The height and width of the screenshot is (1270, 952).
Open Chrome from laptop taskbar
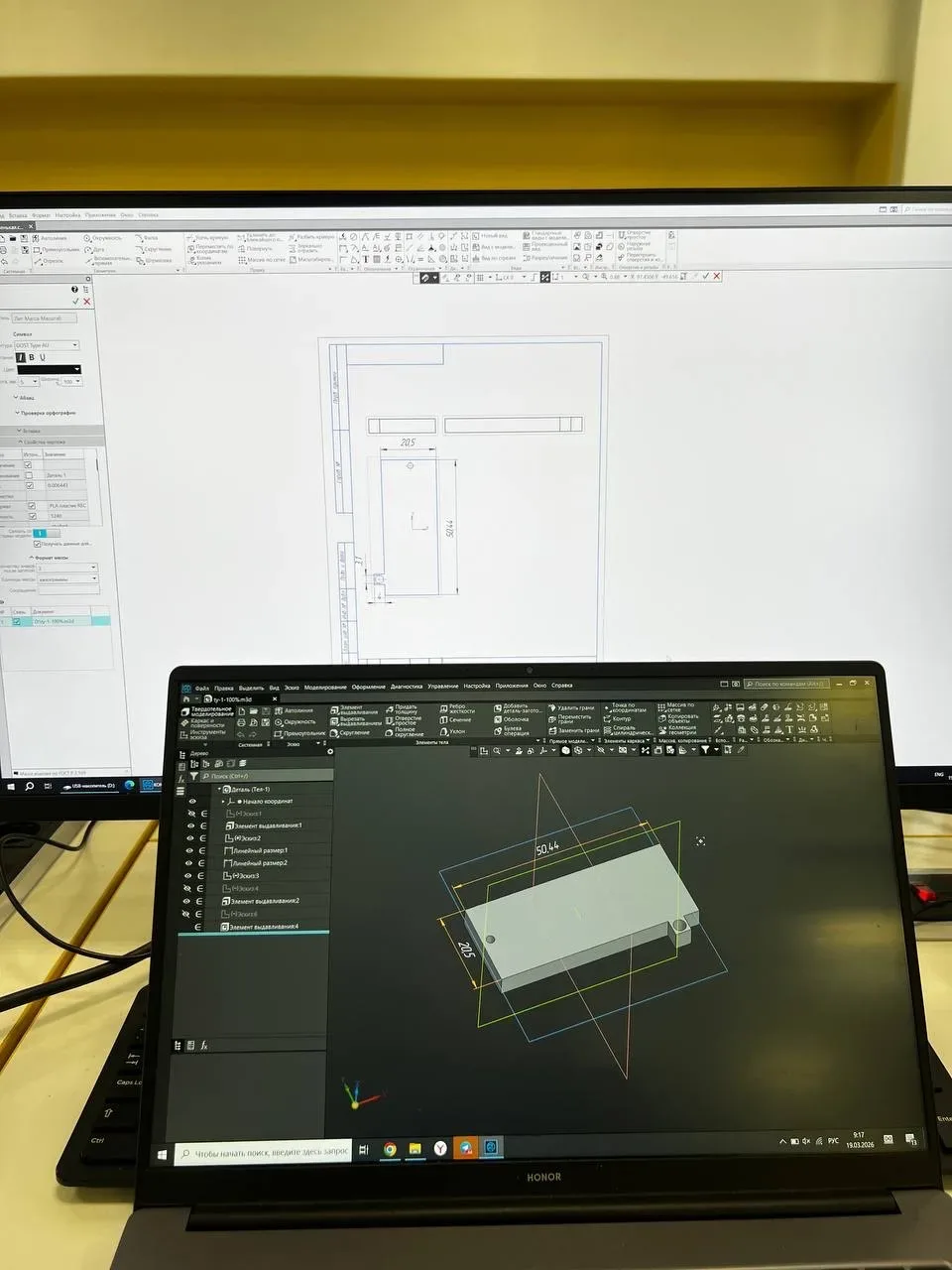click(x=390, y=1149)
